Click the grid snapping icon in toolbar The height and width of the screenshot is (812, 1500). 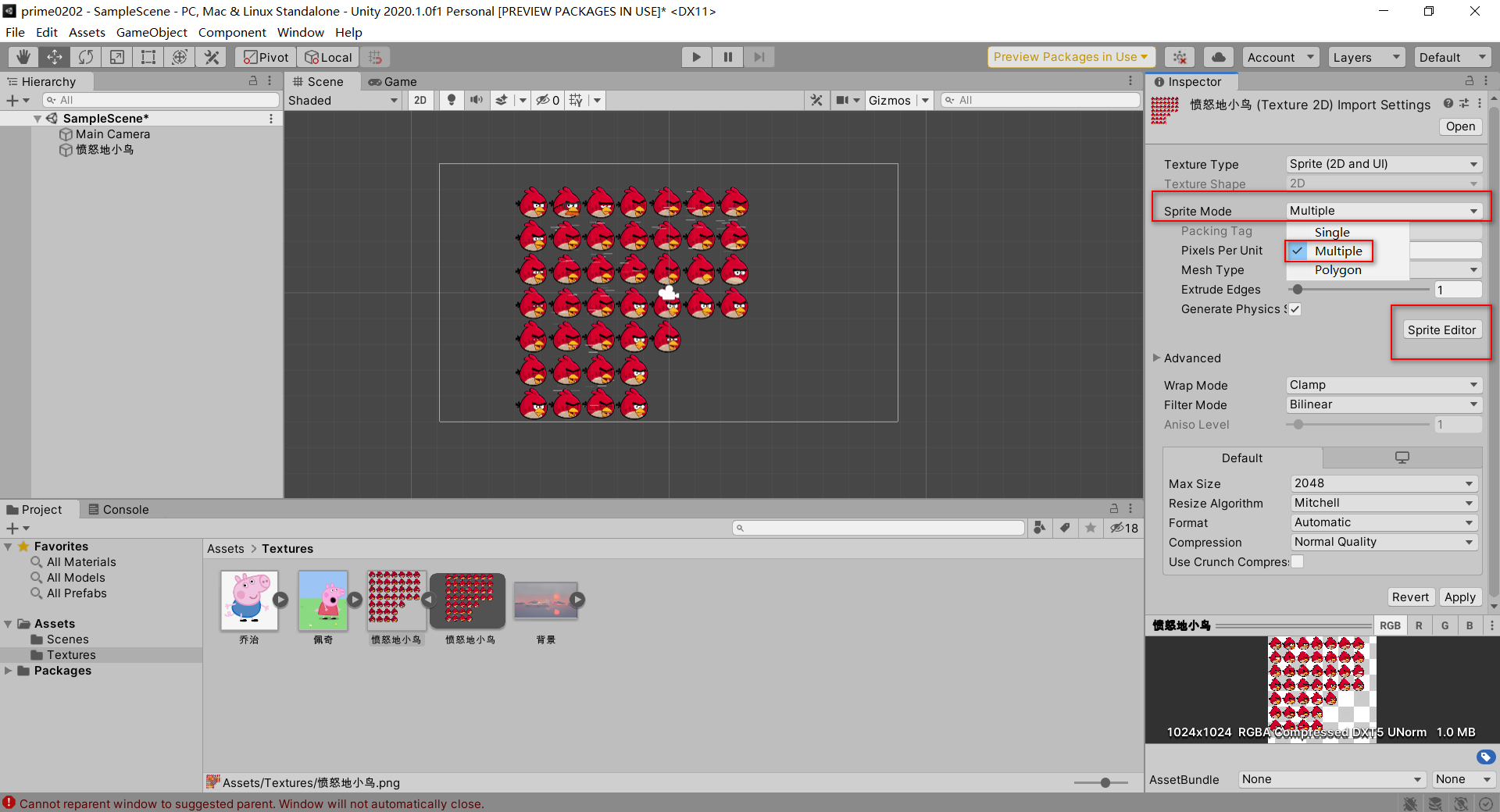376,57
